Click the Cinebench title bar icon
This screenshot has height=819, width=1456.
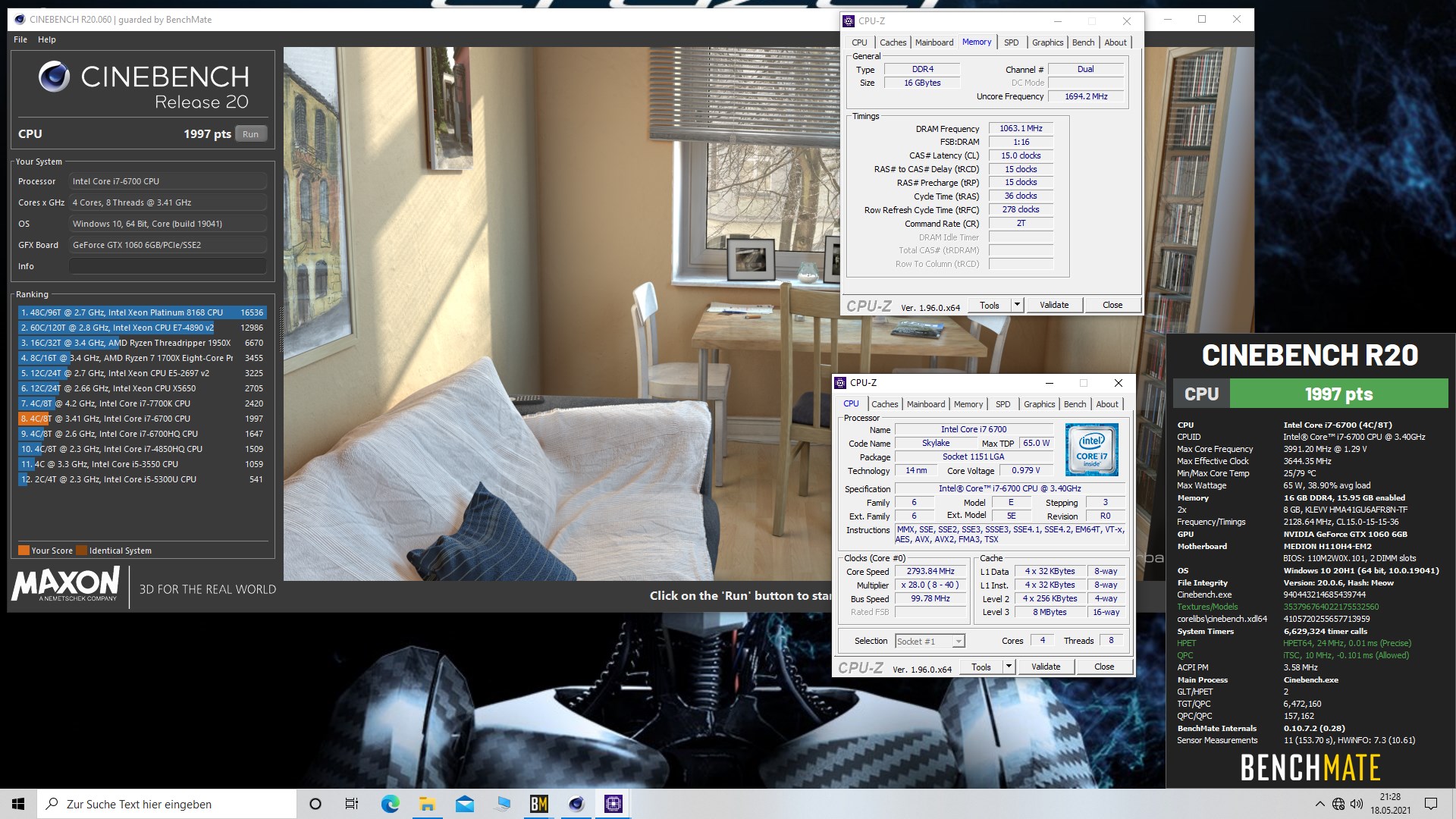20,20
